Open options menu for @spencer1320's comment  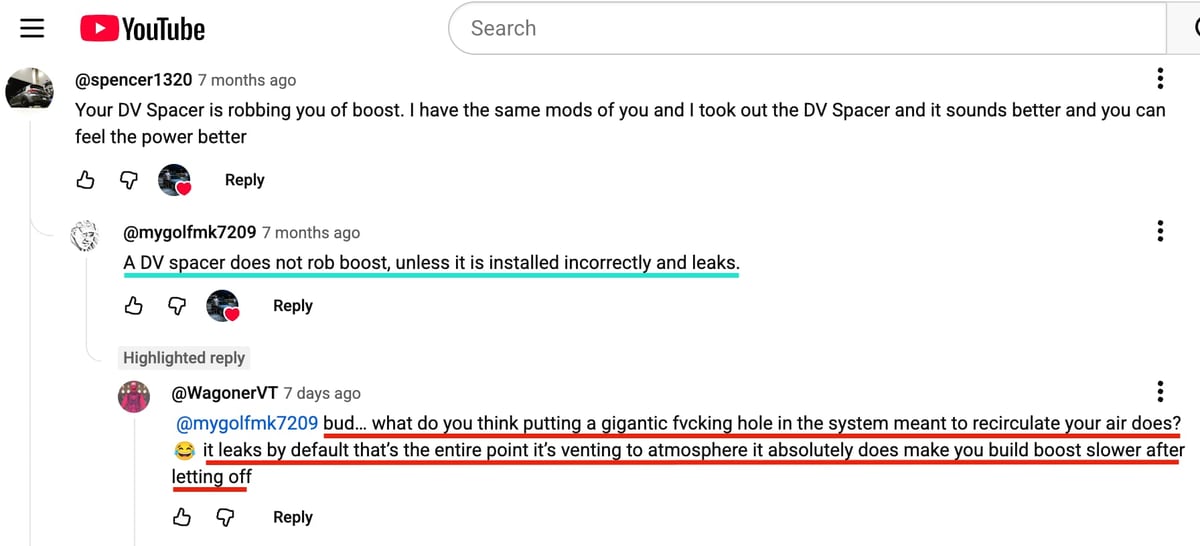1159,79
